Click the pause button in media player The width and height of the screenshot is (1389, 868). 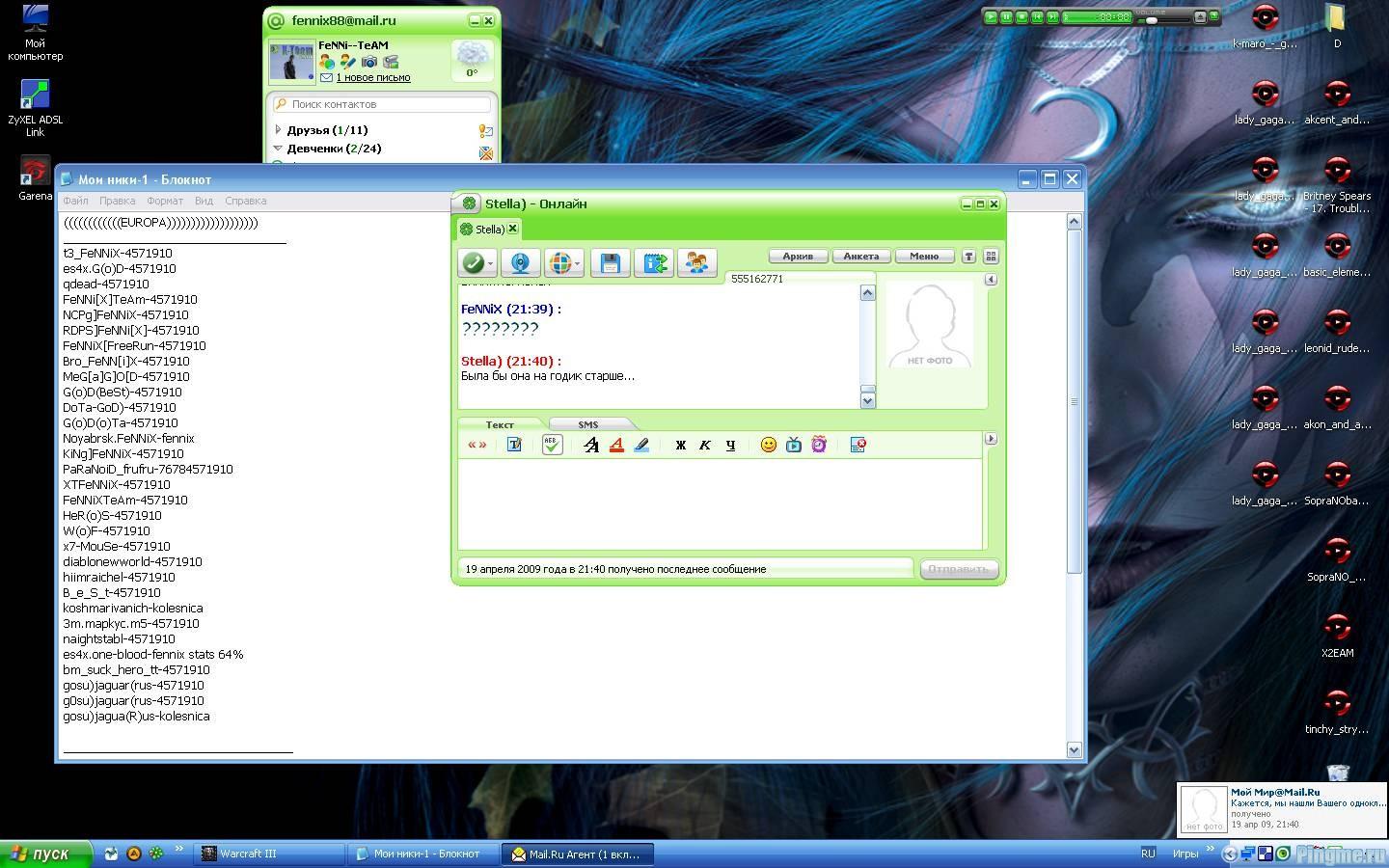point(1006,16)
